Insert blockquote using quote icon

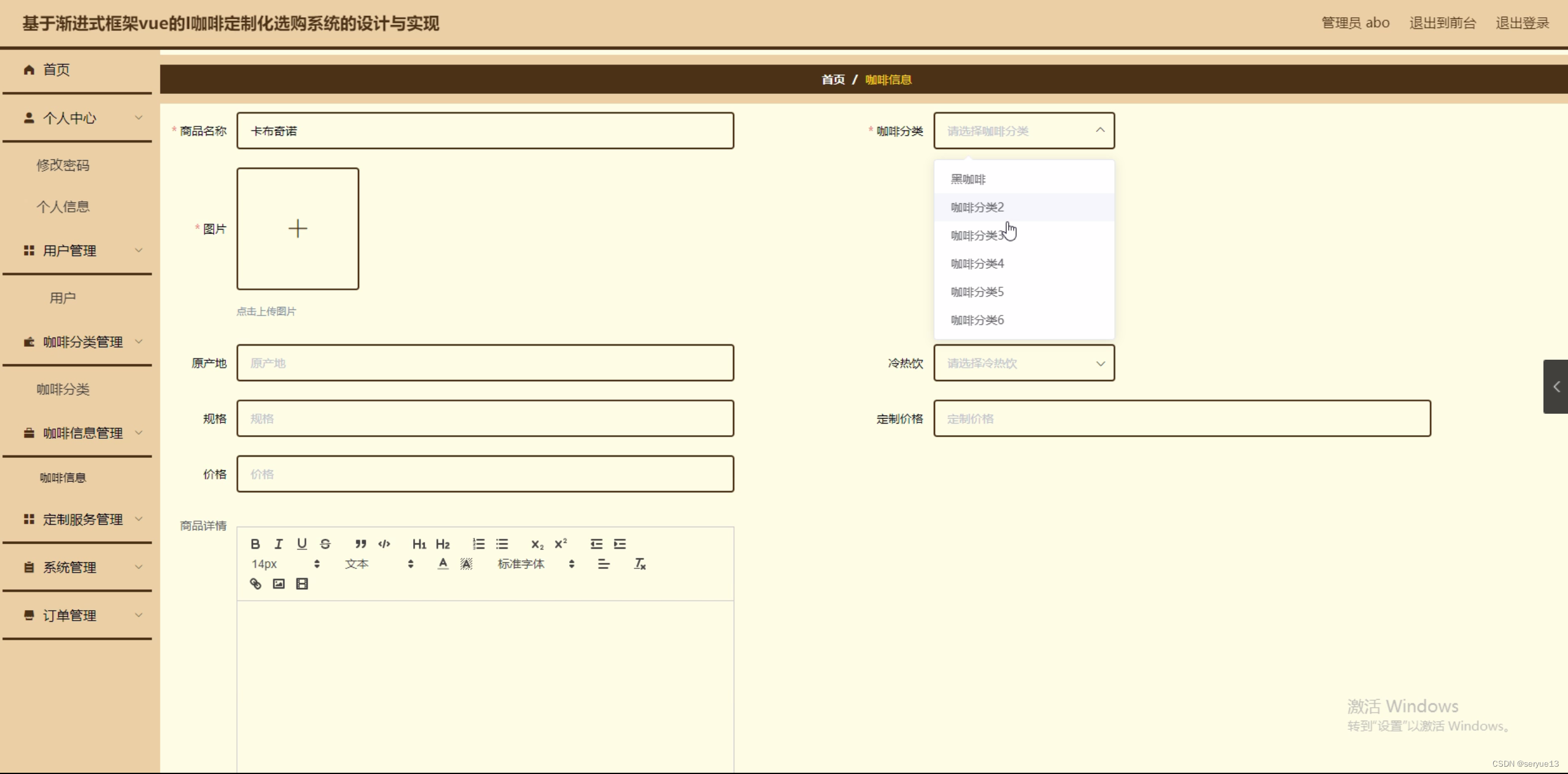pyautogui.click(x=360, y=544)
